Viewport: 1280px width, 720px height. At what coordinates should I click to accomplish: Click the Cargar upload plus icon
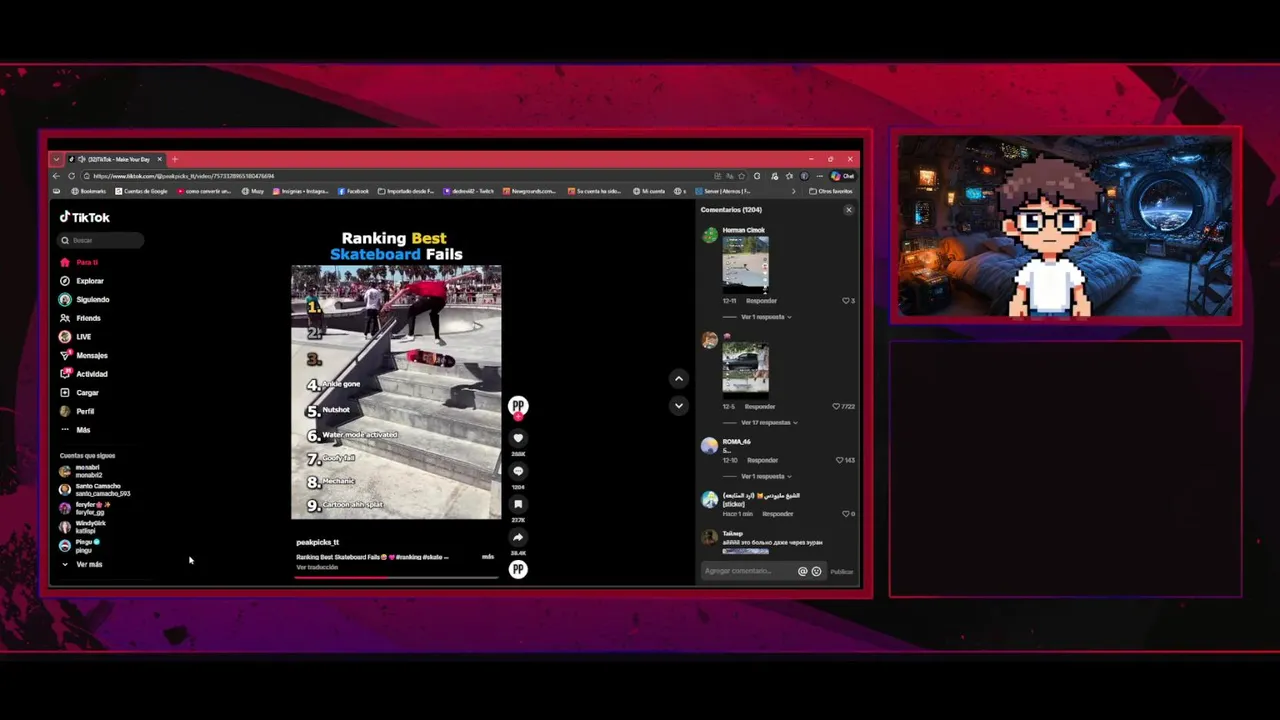coord(65,393)
